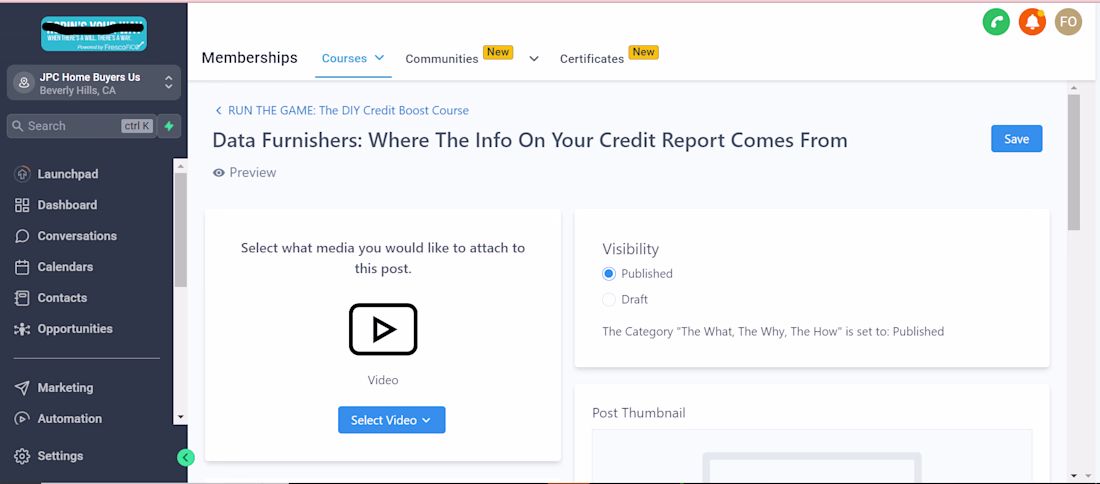Open Launchpad from the sidebar

[x=67, y=174]
